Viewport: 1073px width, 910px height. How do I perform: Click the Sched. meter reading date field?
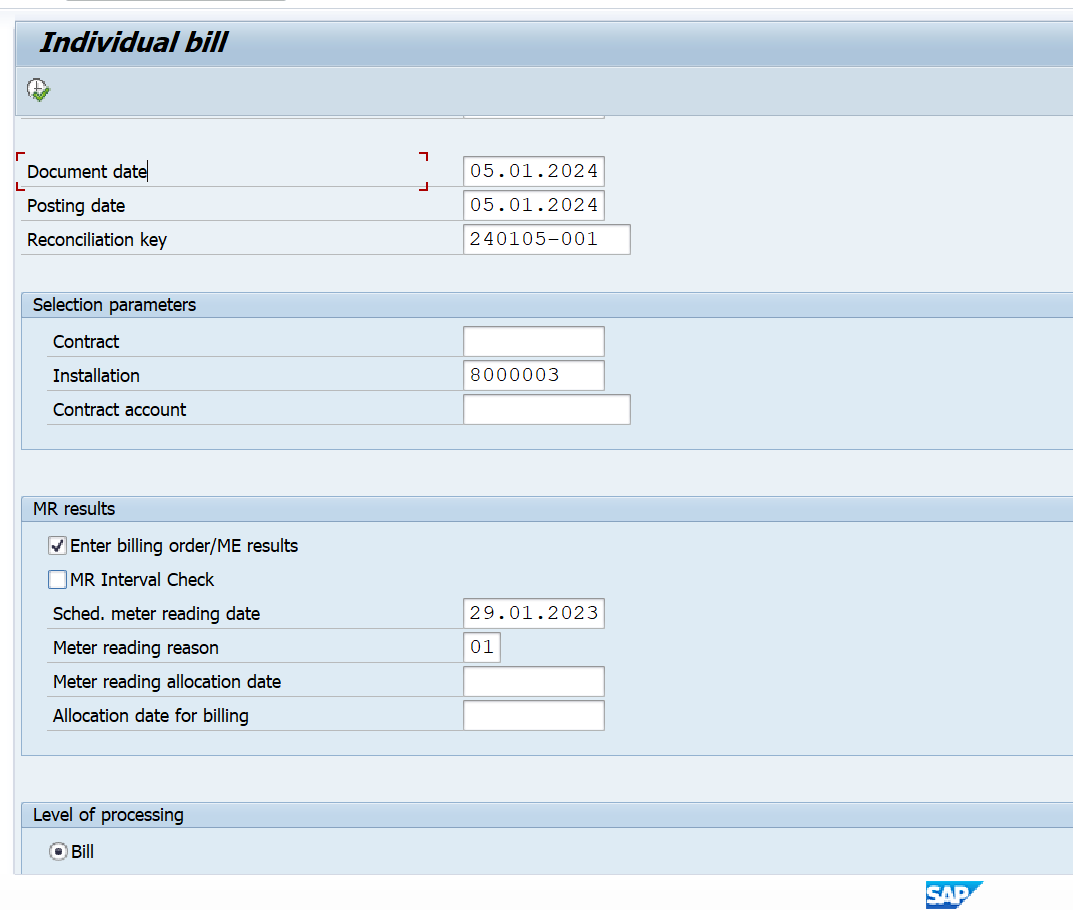(x=534, y=614)
